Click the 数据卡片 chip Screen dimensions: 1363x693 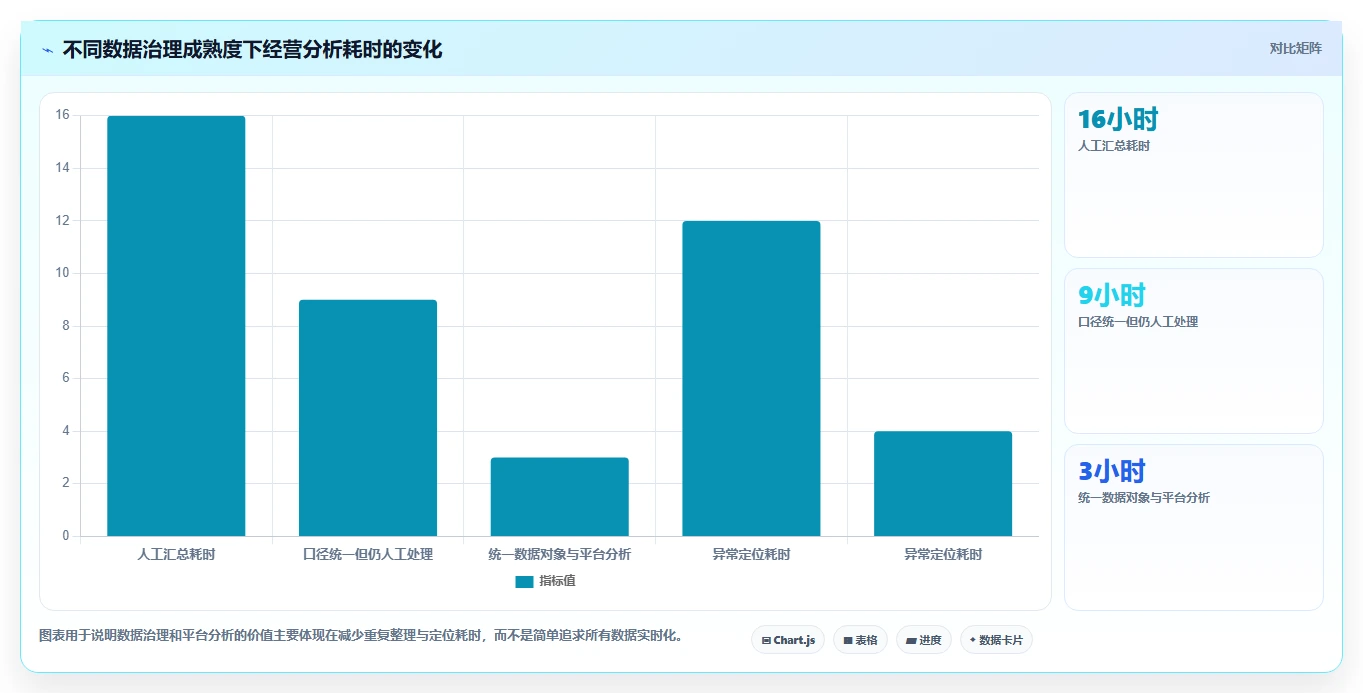[x=996, y=640]
